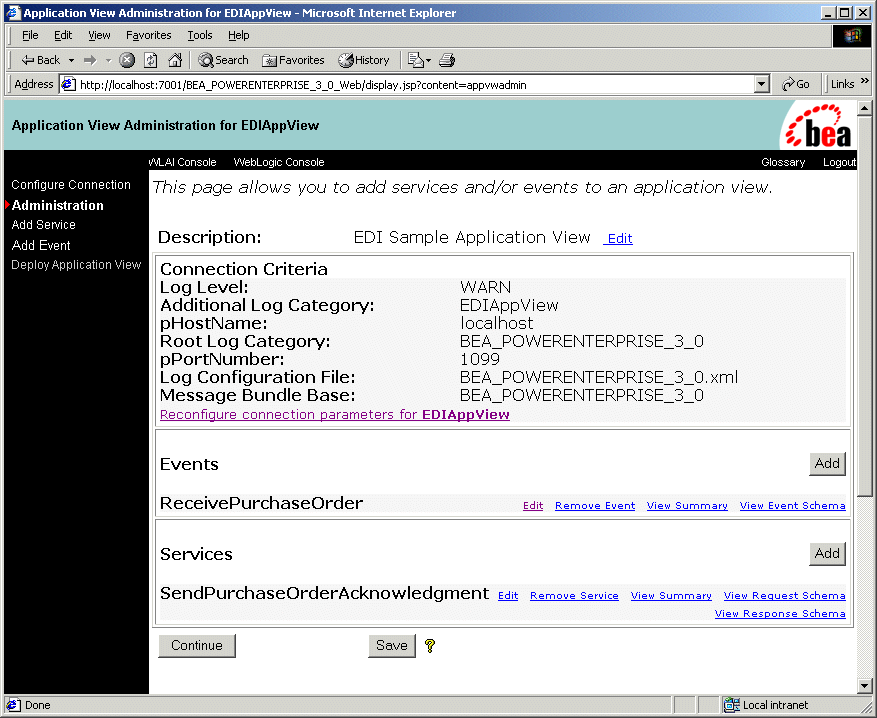Click the scrollbar up arrow
This screenshot has height=718, width=877.
(x=865, y=108)
